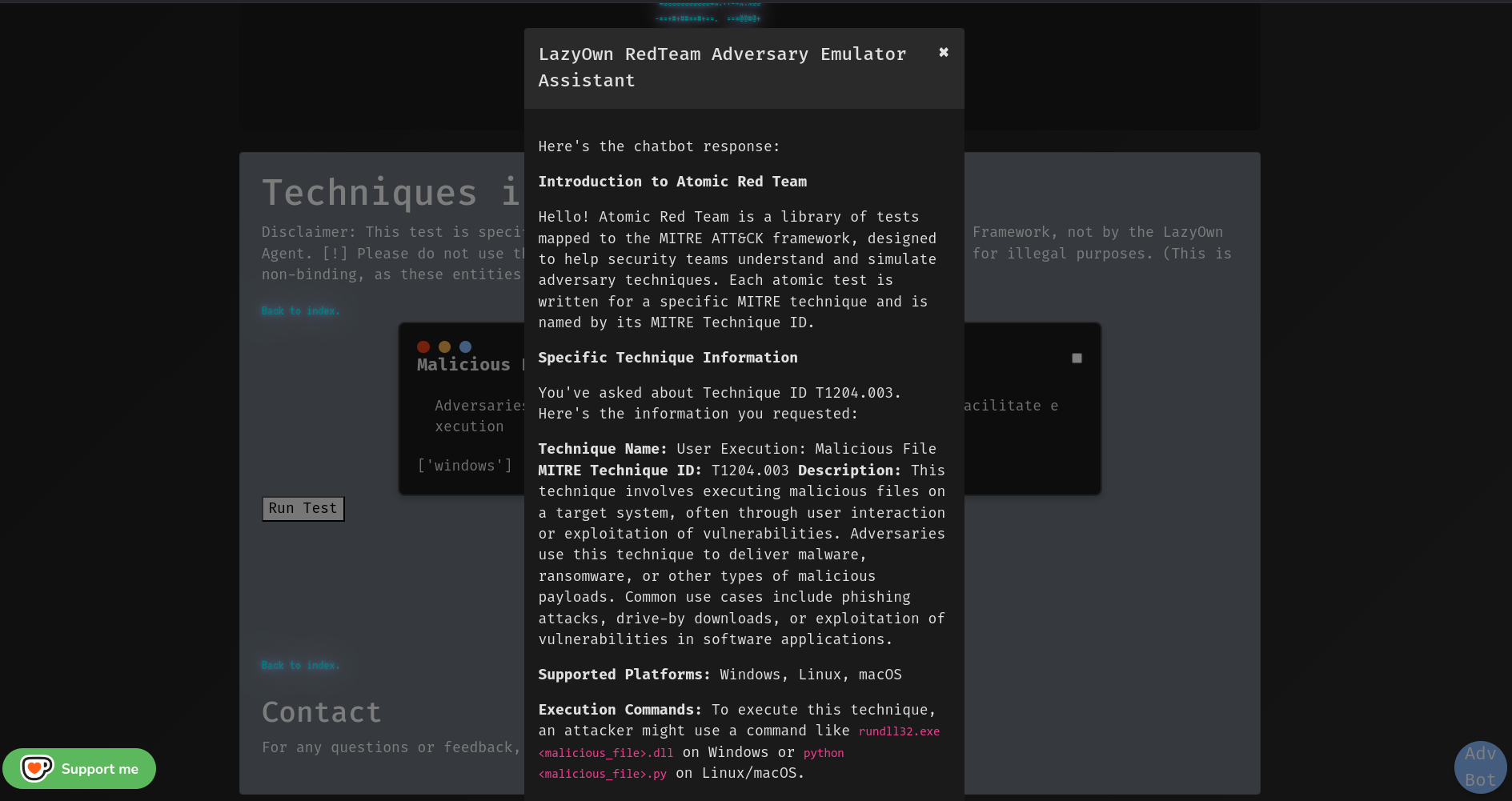Open the Back to index link above Contact
The width and height of the screenshot is (1512, 801).
pyautogui.click(x=300, y=664)
